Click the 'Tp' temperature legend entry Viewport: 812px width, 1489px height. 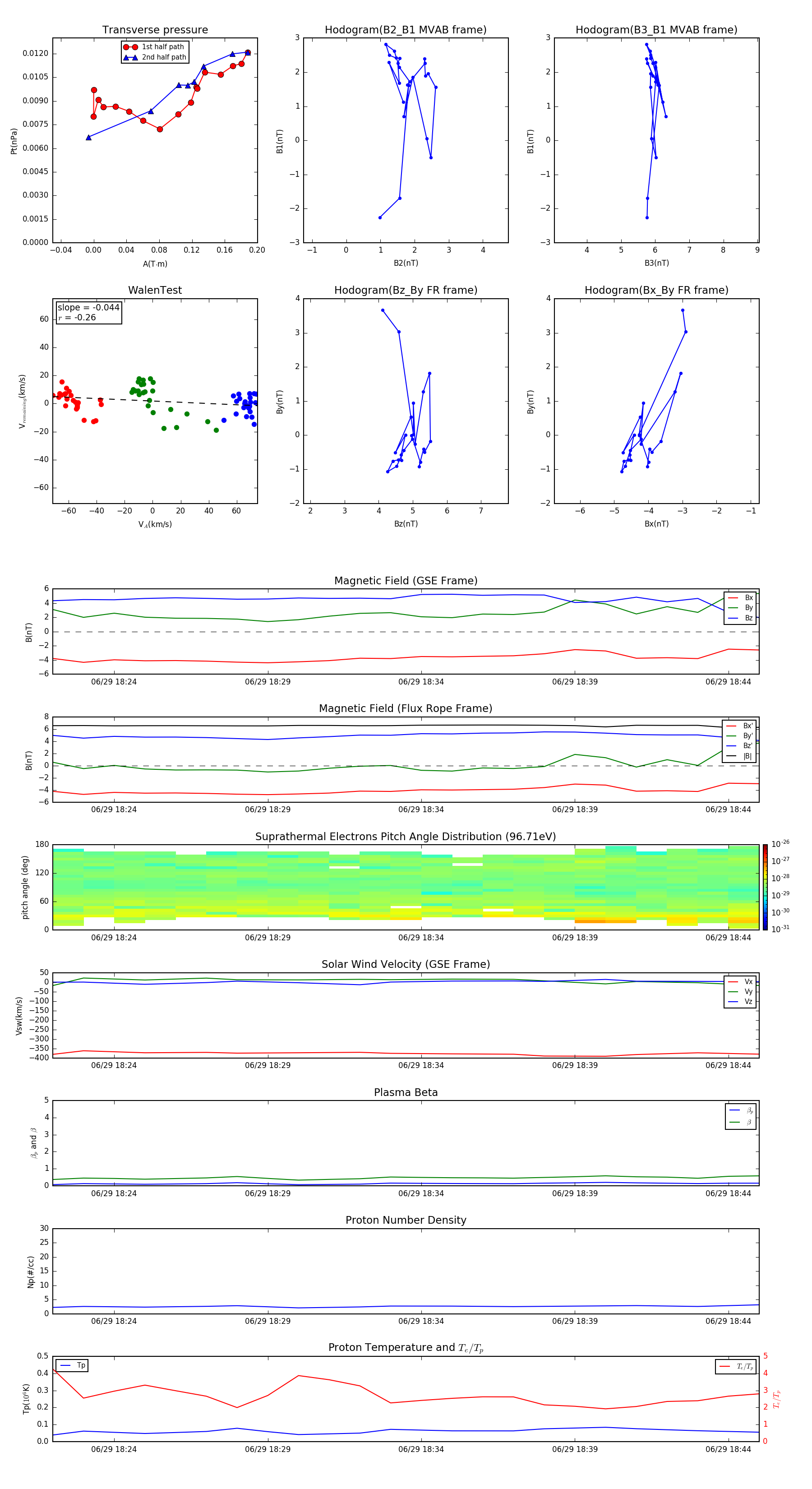coord(73,1365)
